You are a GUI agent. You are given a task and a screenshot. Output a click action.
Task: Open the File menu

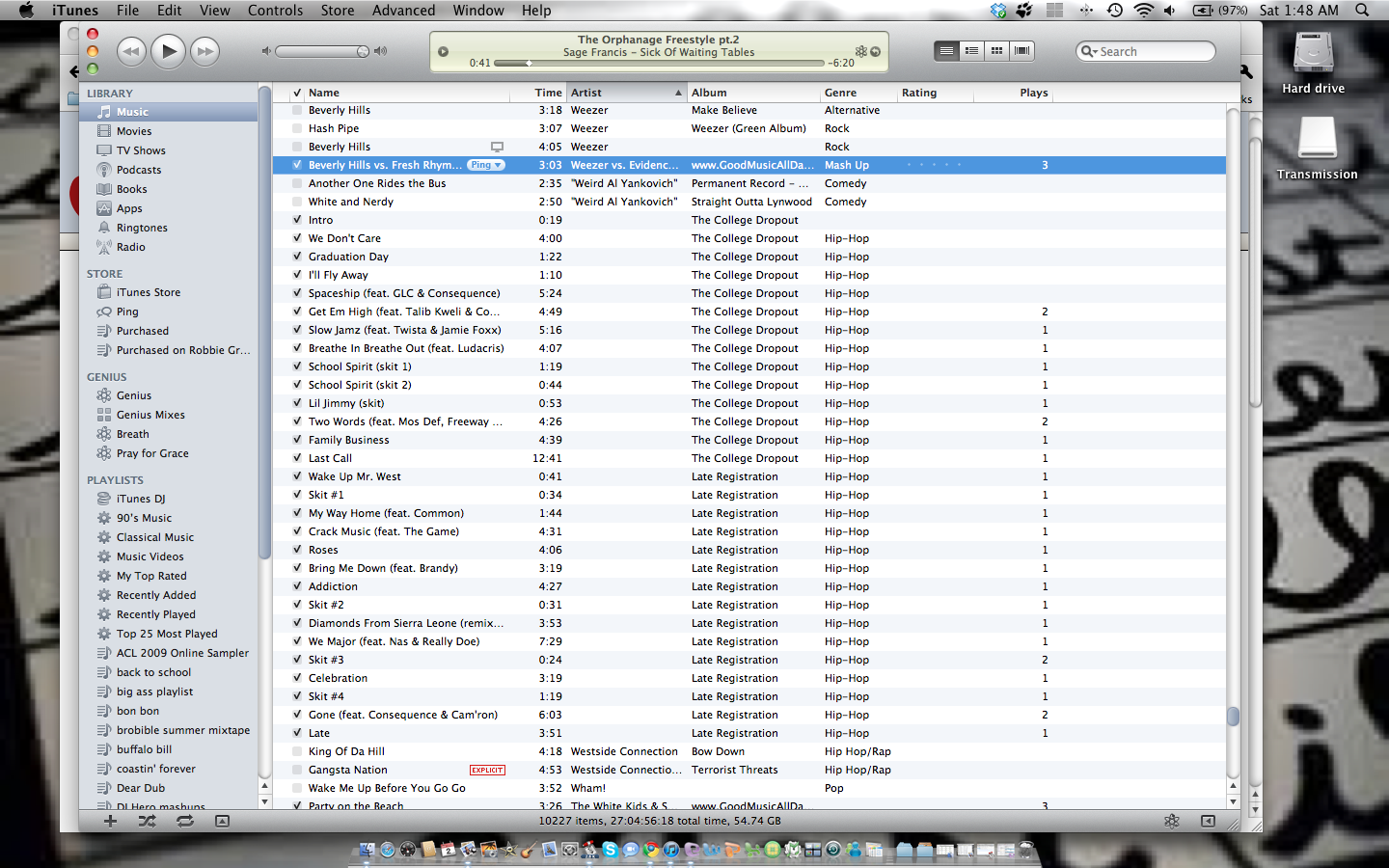pos(127,10)
